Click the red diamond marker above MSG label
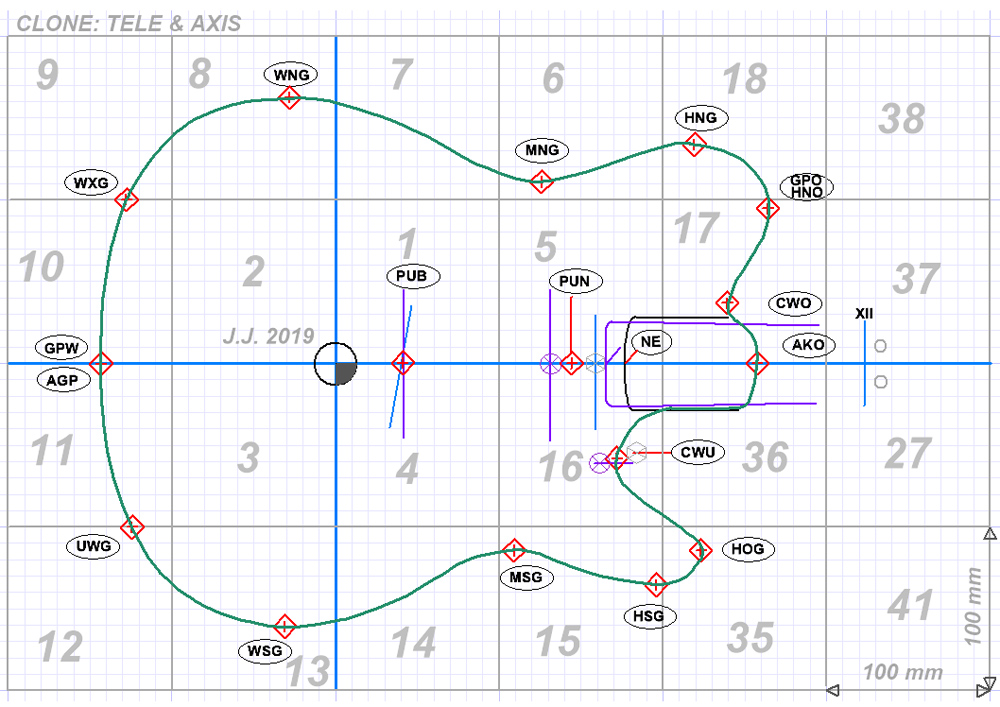Viewport: 1000px width, 707px height. [513, 549]
